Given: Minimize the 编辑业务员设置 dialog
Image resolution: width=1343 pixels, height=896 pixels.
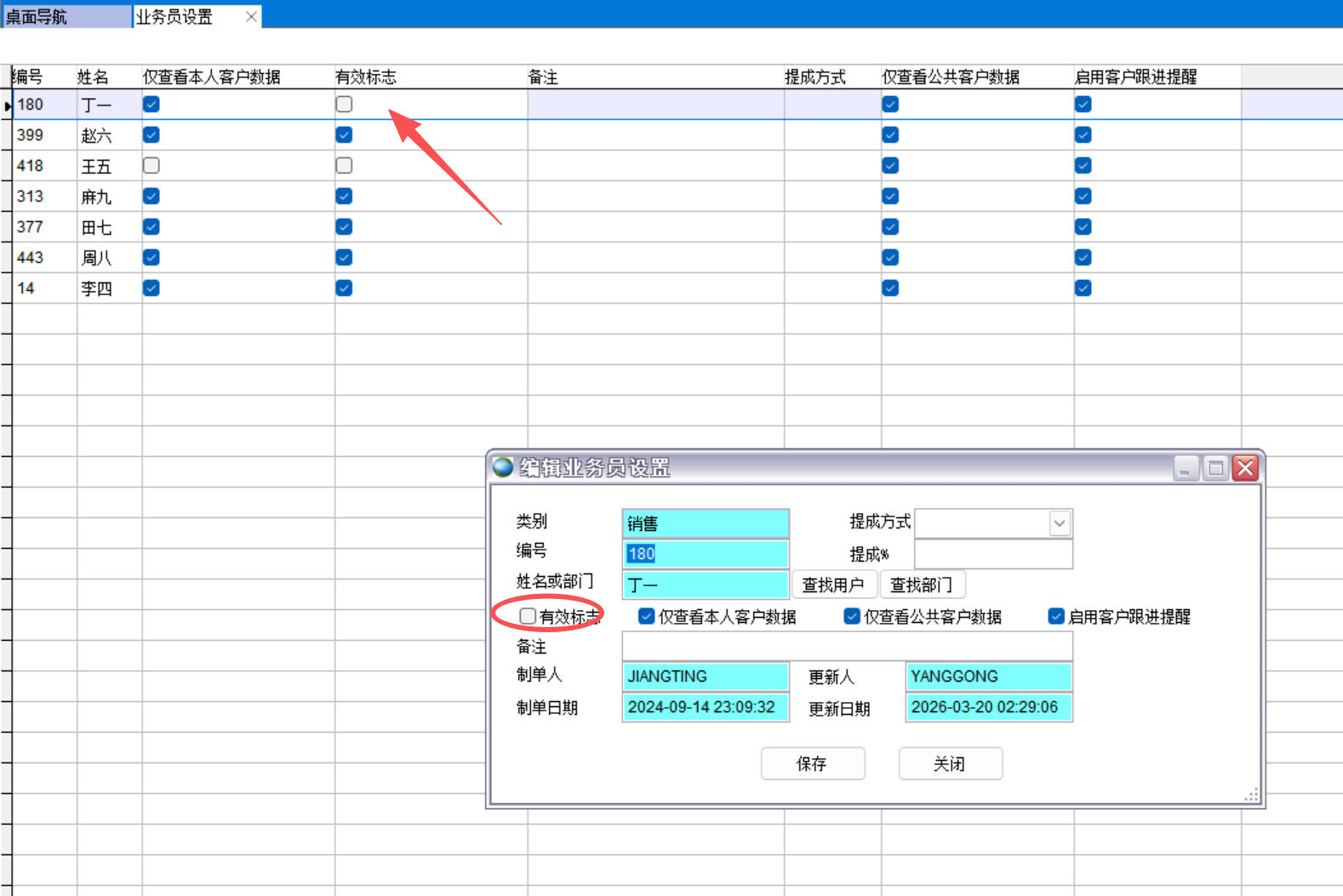Looking at the screenshot, I should [1185, 467].
